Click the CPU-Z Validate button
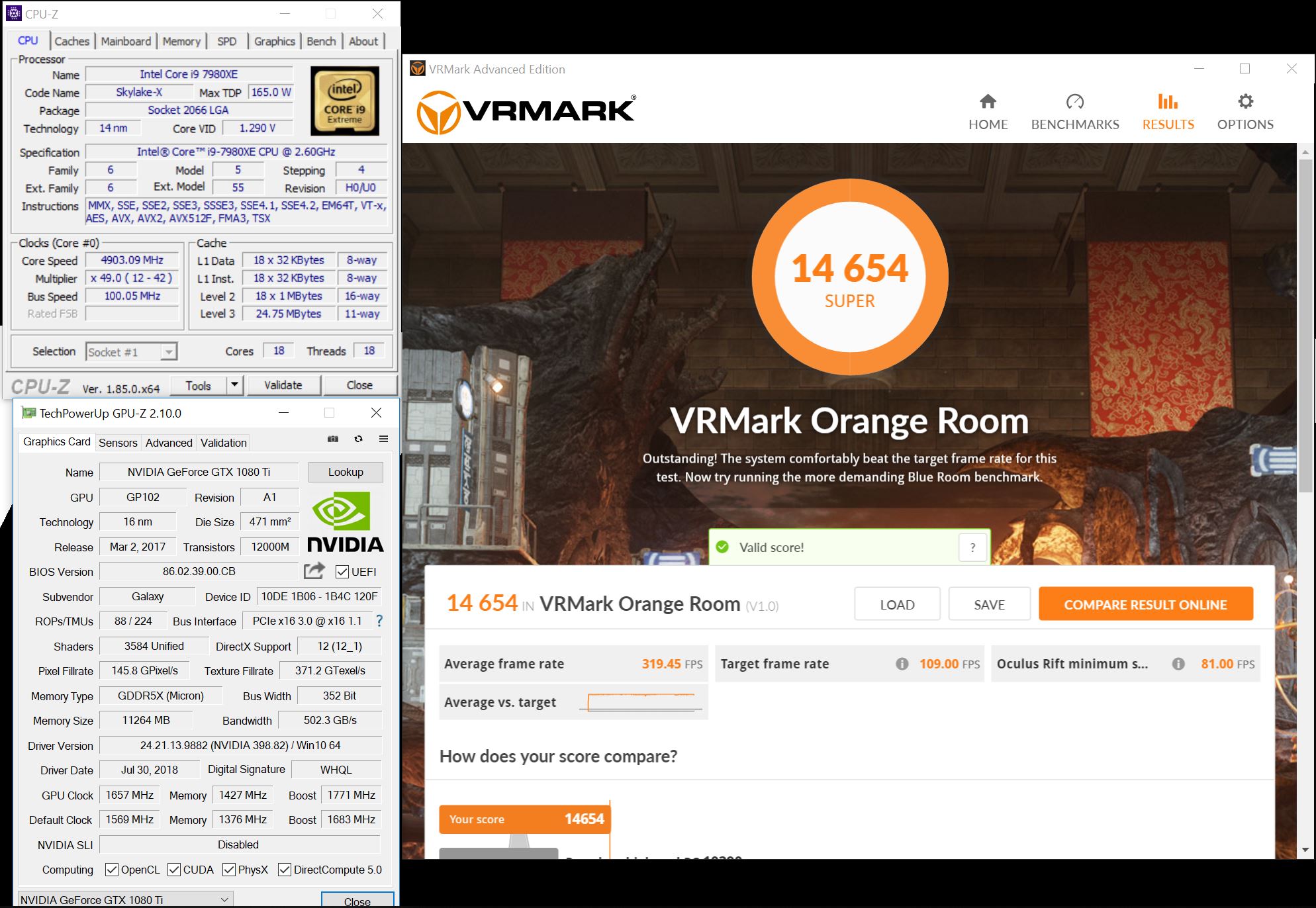 click(x=283, y=385)
